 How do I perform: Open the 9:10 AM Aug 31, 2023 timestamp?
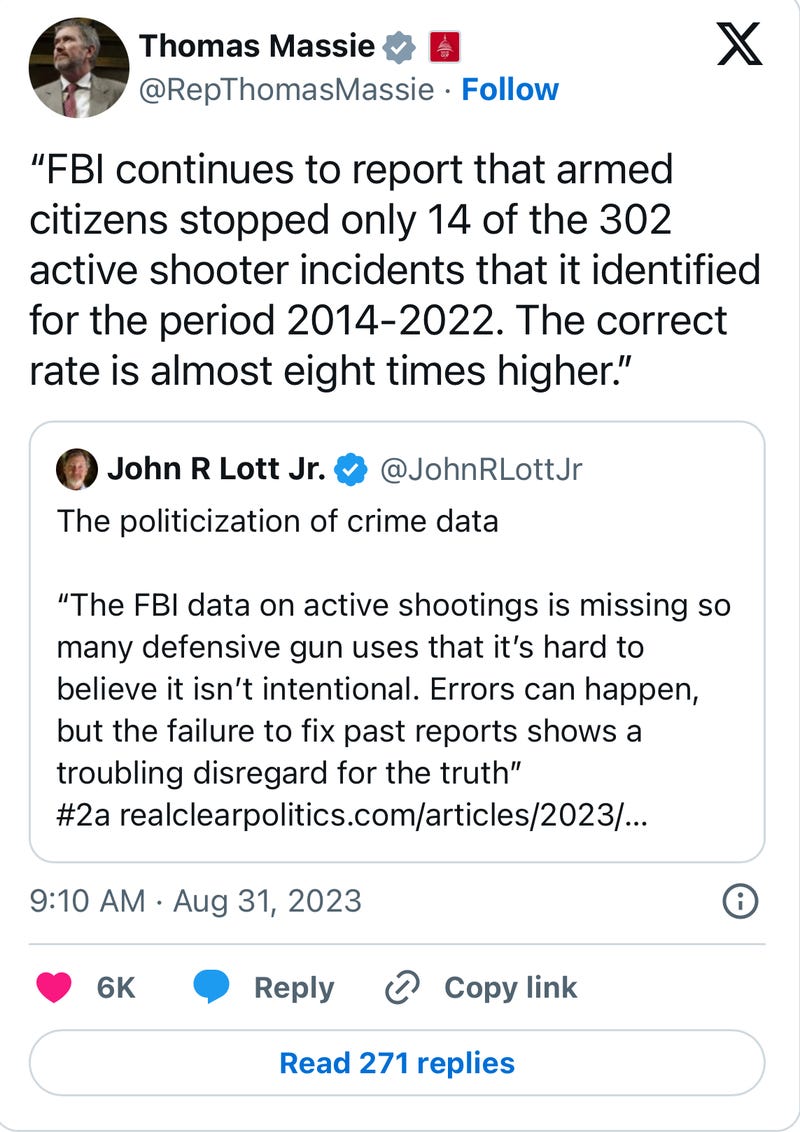(196, 901)
